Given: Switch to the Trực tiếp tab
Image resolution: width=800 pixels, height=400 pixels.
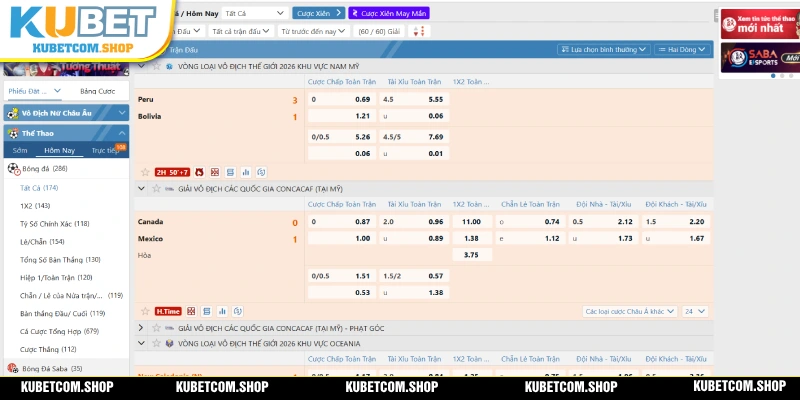Looking at the screenshot, I should [x=105, y=151].
